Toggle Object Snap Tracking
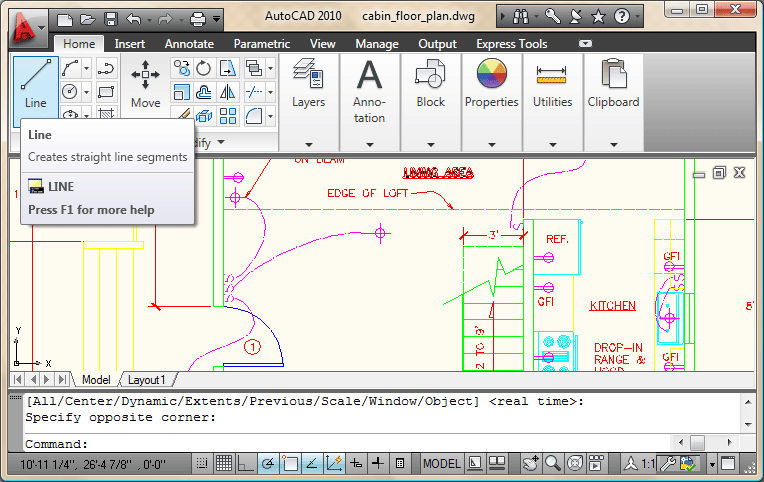 point(312,463)
